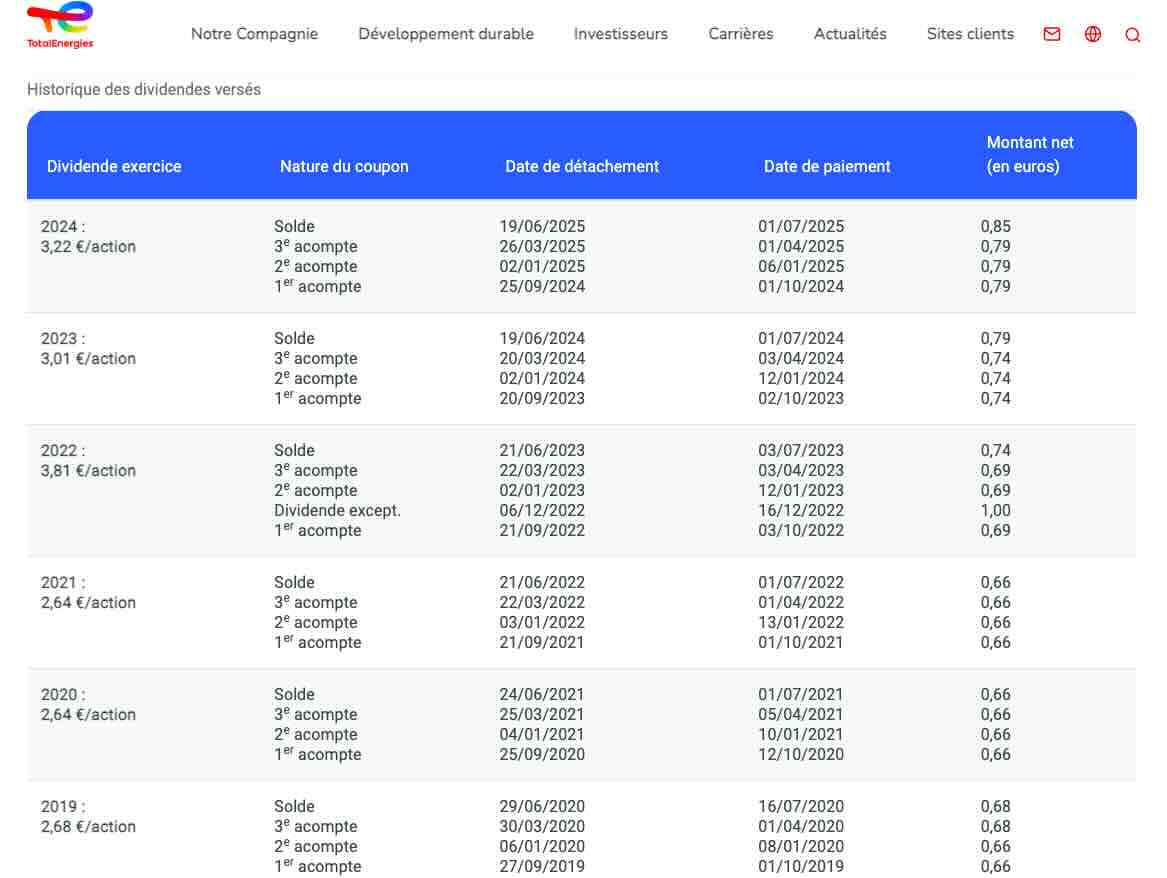Click detachment date 25/09/2020

tap(542, 754)
